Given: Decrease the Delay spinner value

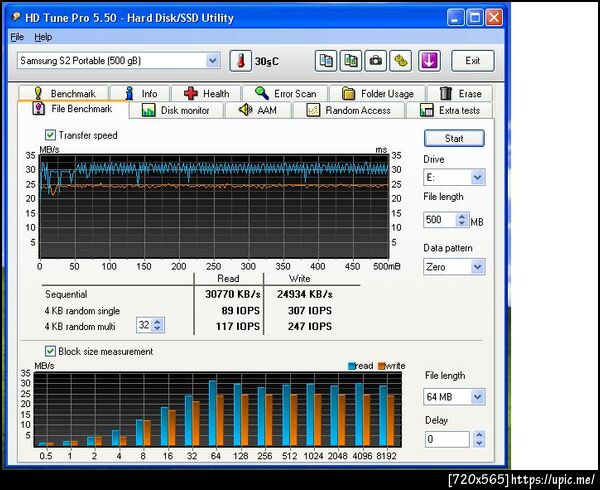Looking at the screenshot, I should pos(479,443).
